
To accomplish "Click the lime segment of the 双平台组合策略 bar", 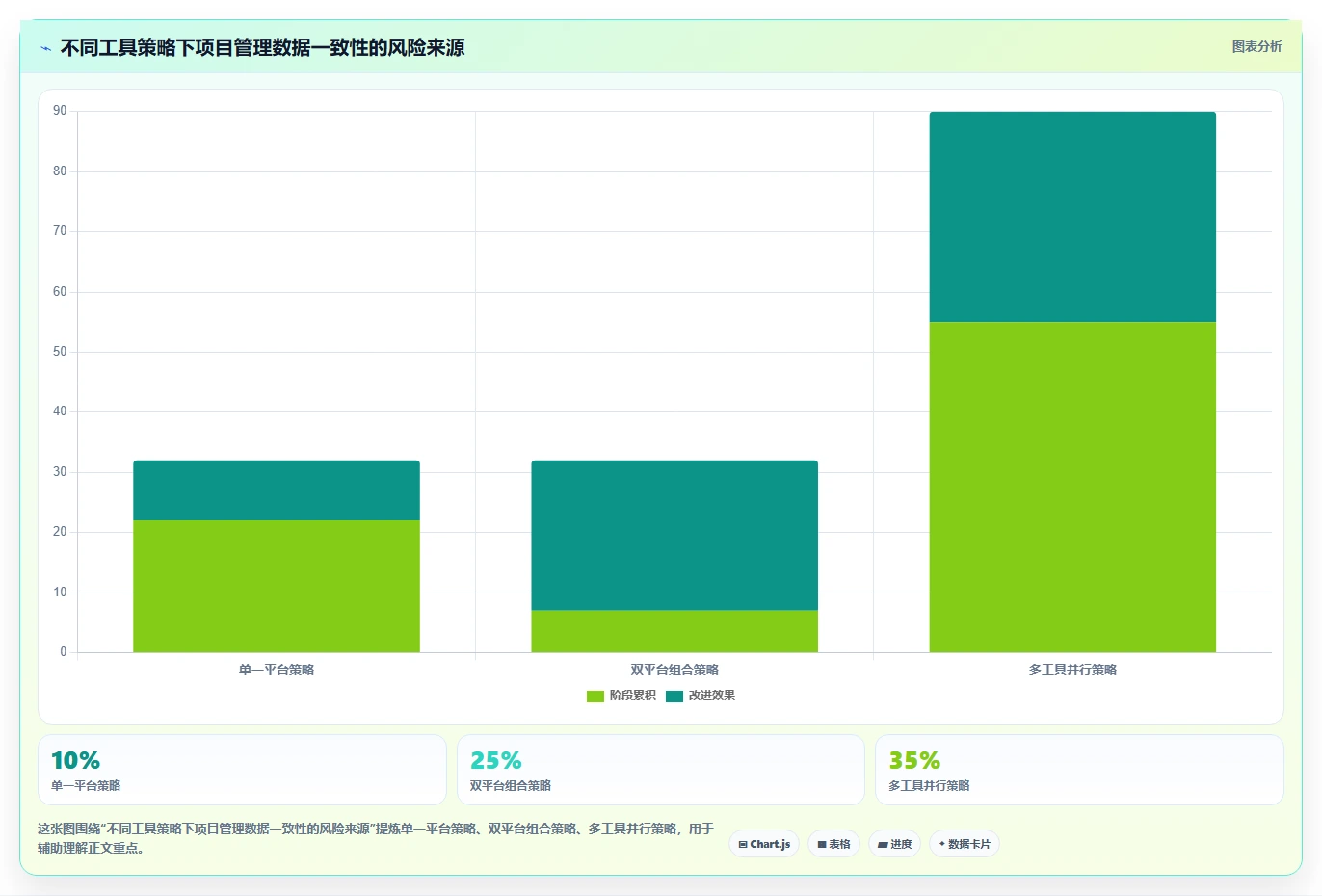I will point(674,631).
